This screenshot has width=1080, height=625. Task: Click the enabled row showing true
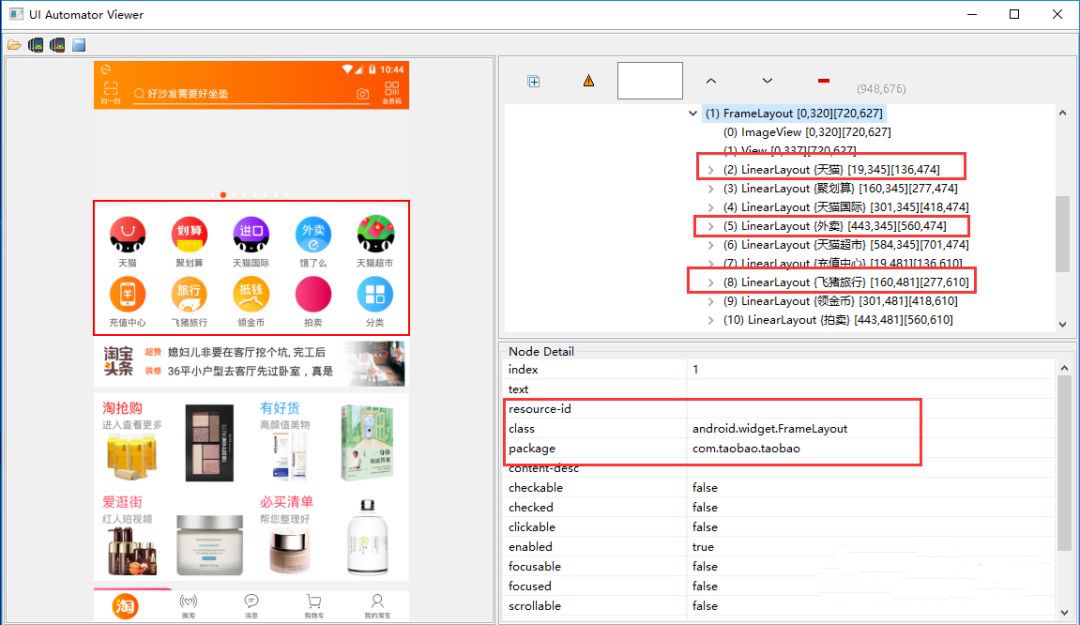point(779,546)
